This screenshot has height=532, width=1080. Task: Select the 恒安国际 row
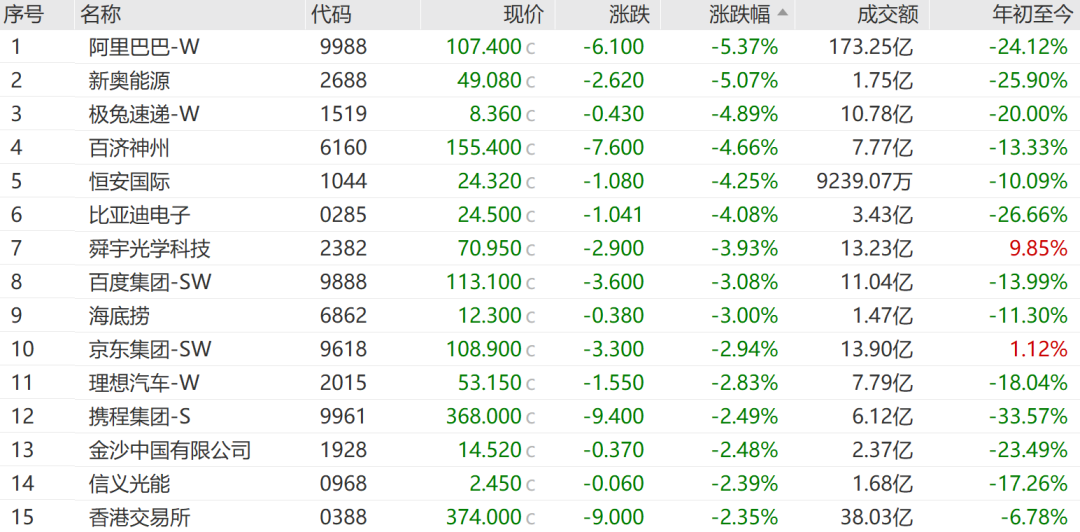(x=540, y=181)
